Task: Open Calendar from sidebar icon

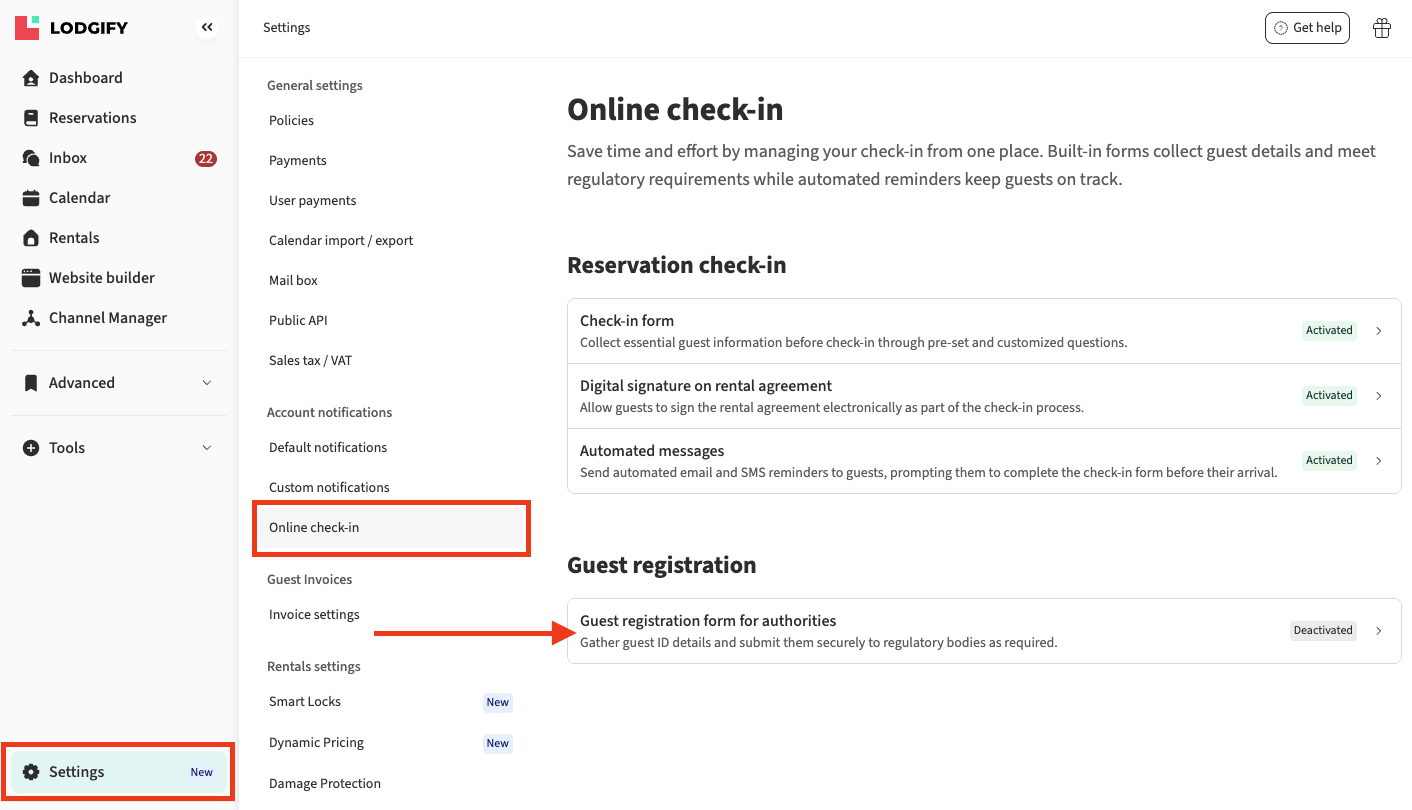Action: click(31, 198)
